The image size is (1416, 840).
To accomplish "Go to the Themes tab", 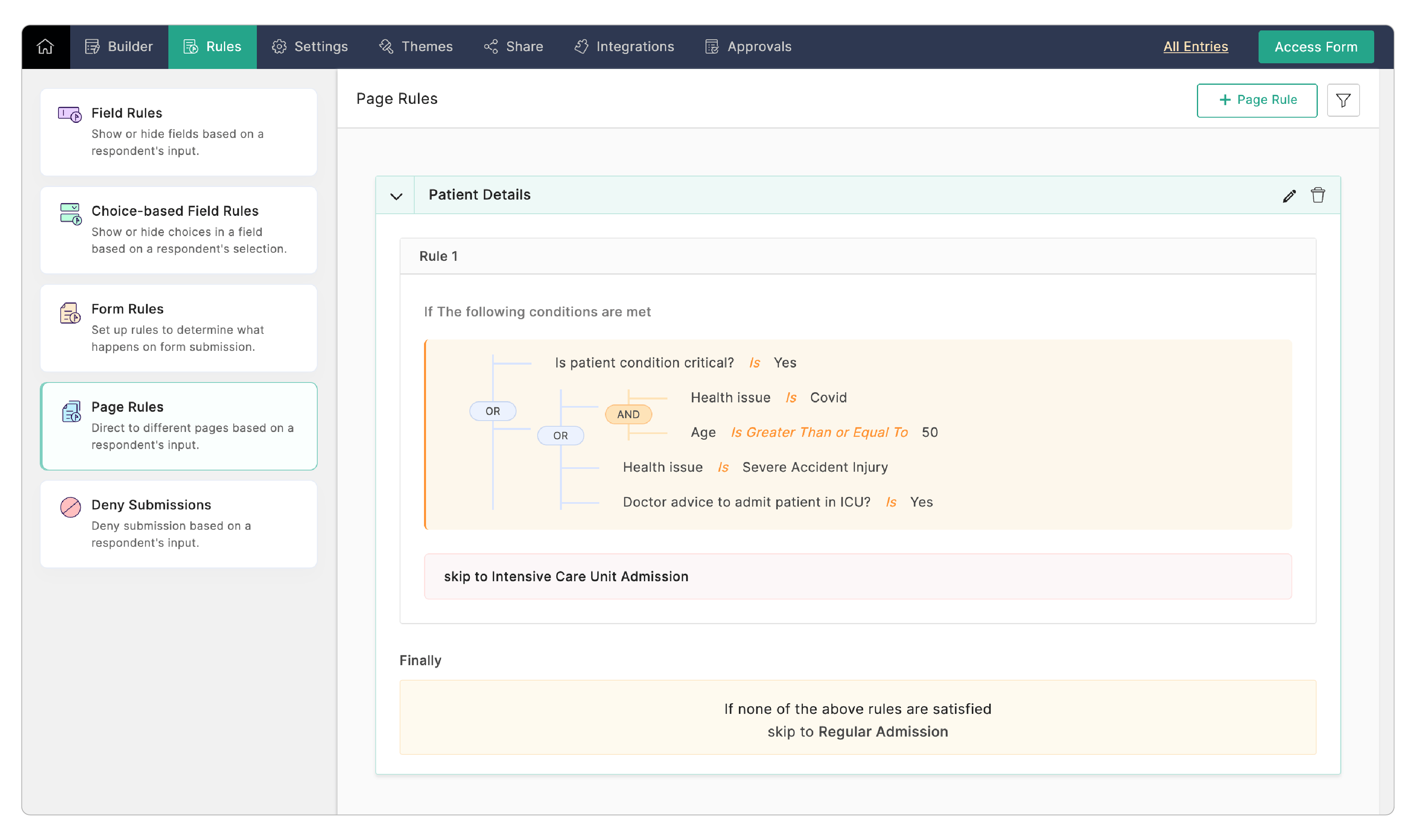I will click(415, 46).
